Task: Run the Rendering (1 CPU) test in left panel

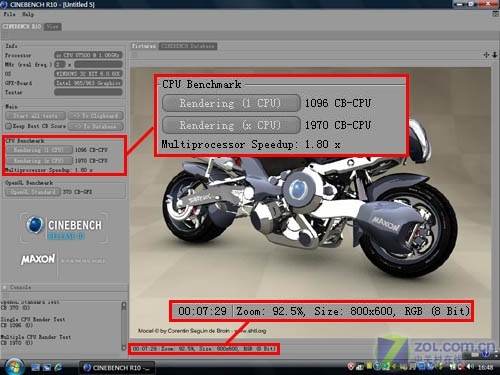Action: [x=39, y=150]
